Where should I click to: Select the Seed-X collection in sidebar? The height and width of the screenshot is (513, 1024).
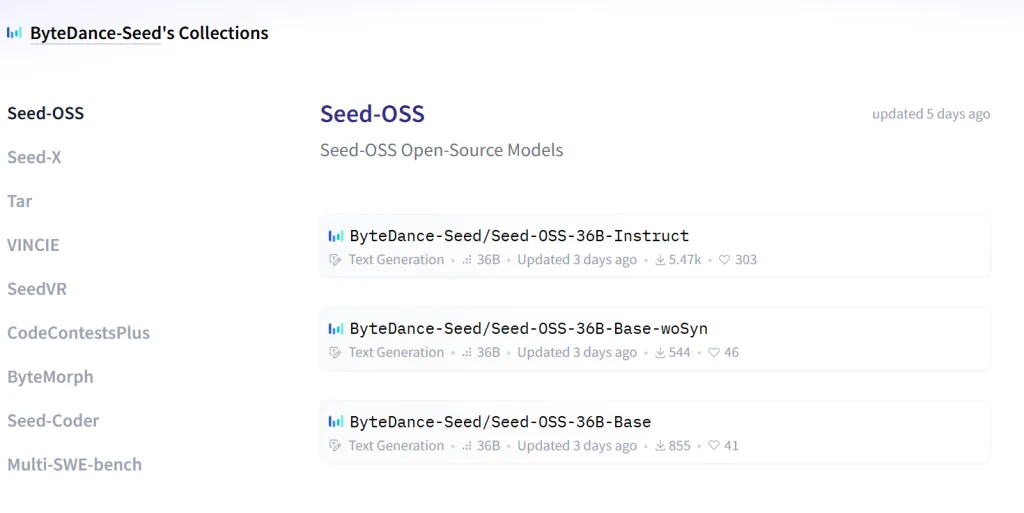click(34, 157)
